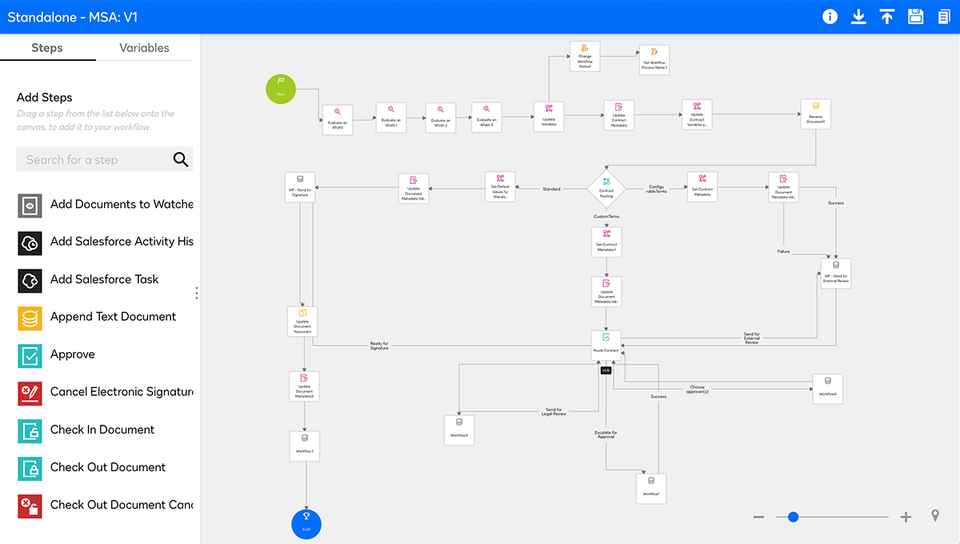Click the zoom slider handle
Screen dimensions: 960x544
click(793, 517)
